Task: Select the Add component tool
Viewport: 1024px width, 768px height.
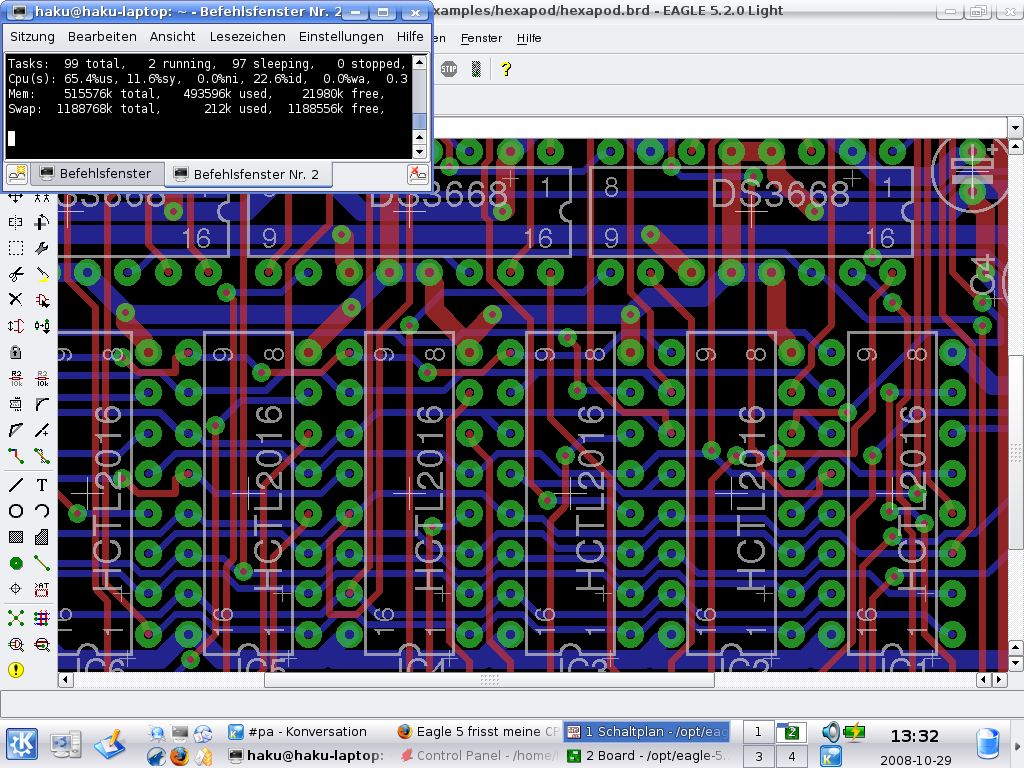Action: [x=42, y=300]
